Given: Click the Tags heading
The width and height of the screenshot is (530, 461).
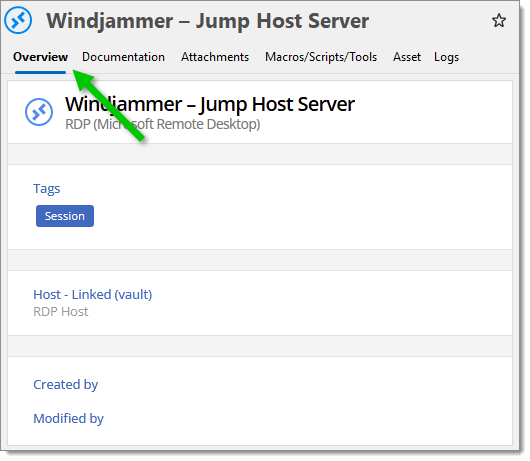Looking at the screenshot, I should (x=47, y=189).
